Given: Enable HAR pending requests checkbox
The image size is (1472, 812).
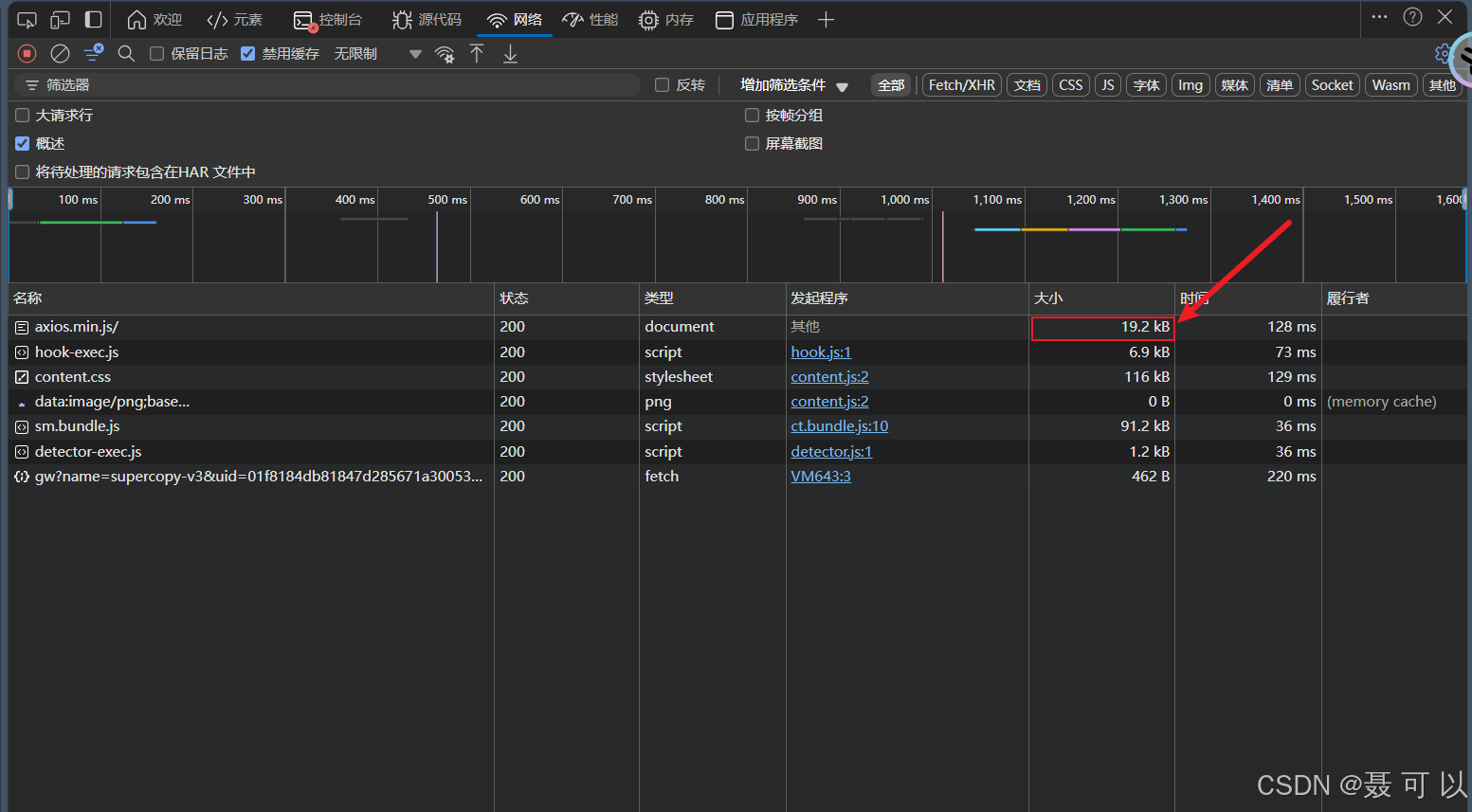Looking at the screenshot, I should point(23,172).
